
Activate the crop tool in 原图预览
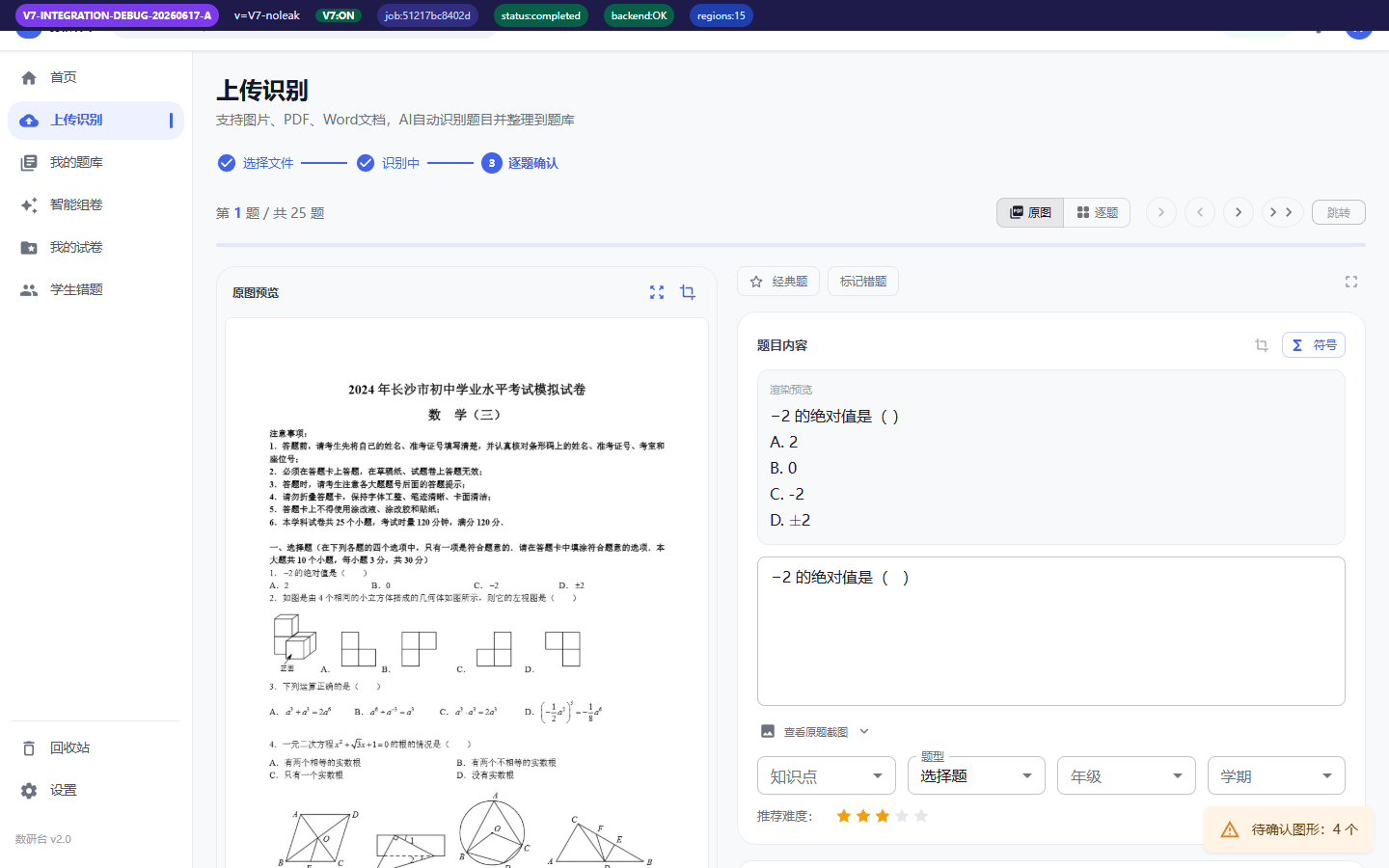click(x=688, y=292)
